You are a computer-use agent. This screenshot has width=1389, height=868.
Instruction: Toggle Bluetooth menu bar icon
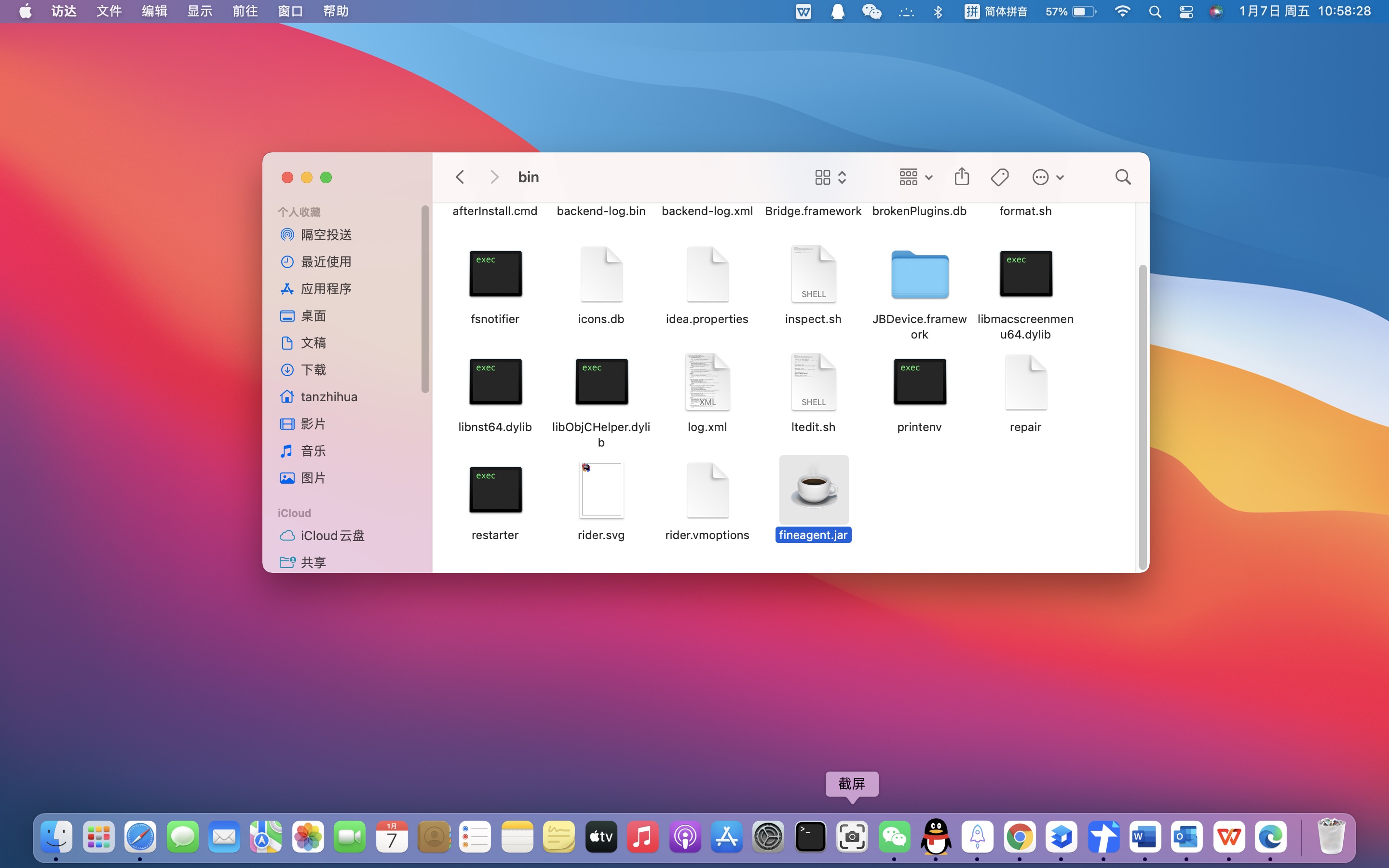tap(938, 12)
